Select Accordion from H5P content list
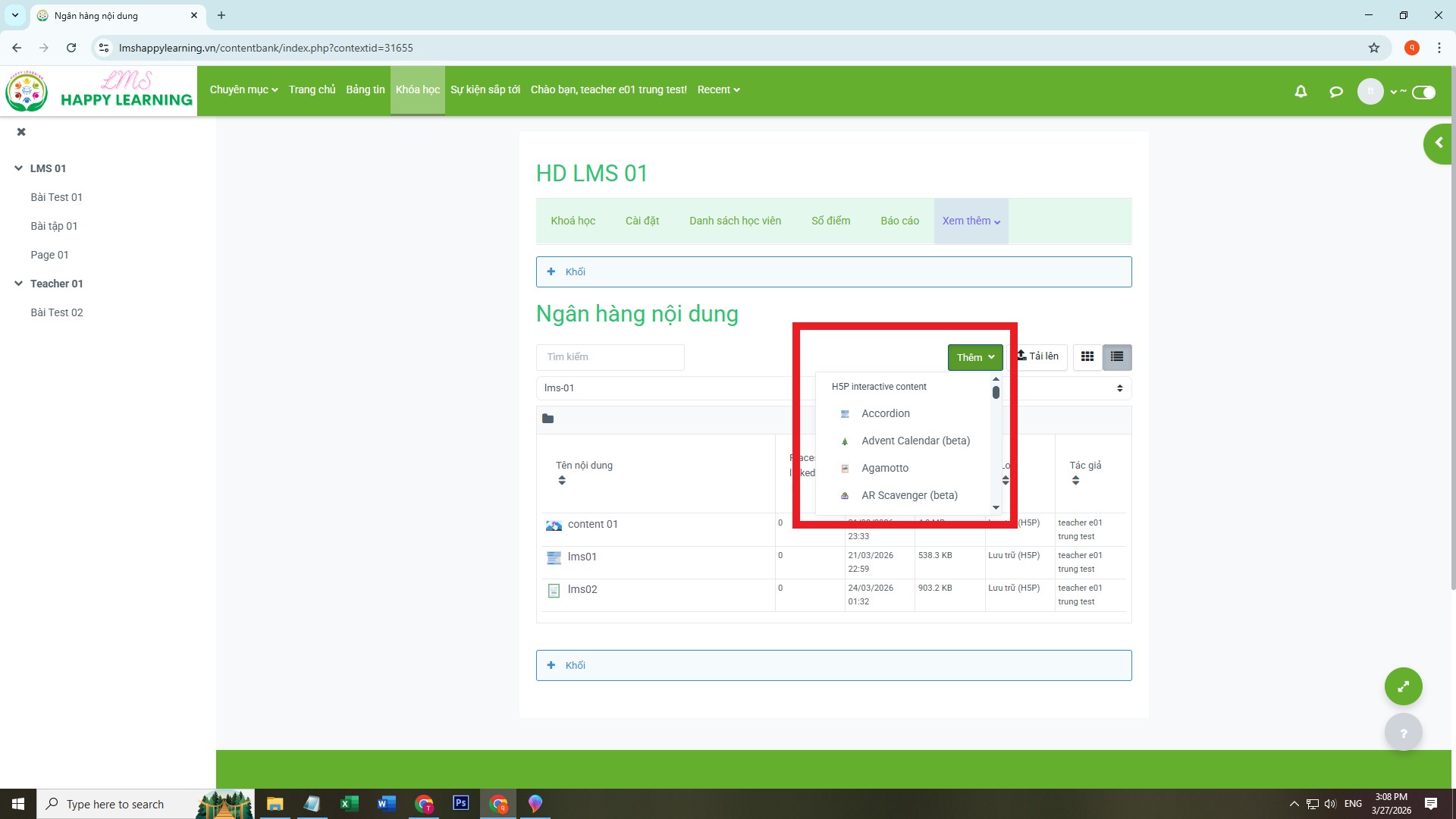 pos(885,413)
